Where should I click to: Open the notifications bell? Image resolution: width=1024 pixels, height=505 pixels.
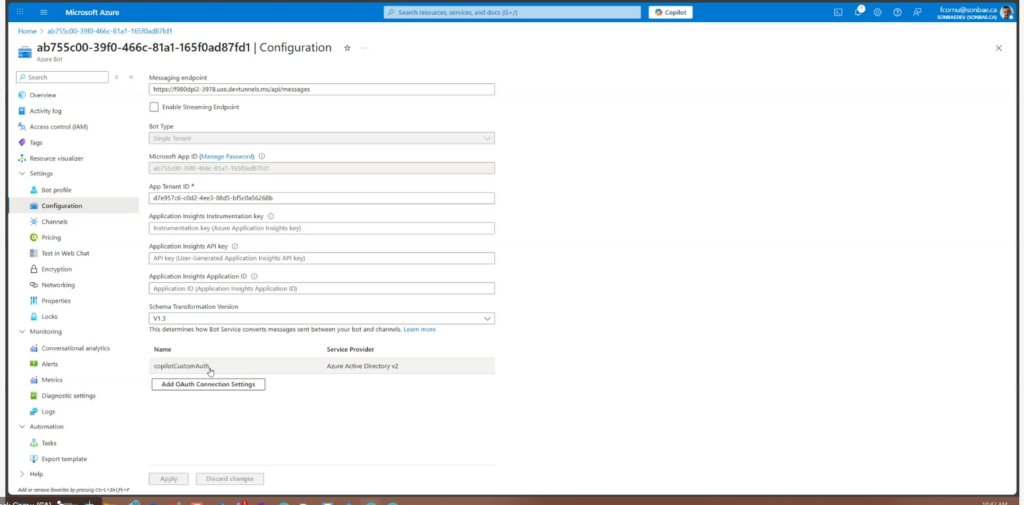click(x=858, y=12)
